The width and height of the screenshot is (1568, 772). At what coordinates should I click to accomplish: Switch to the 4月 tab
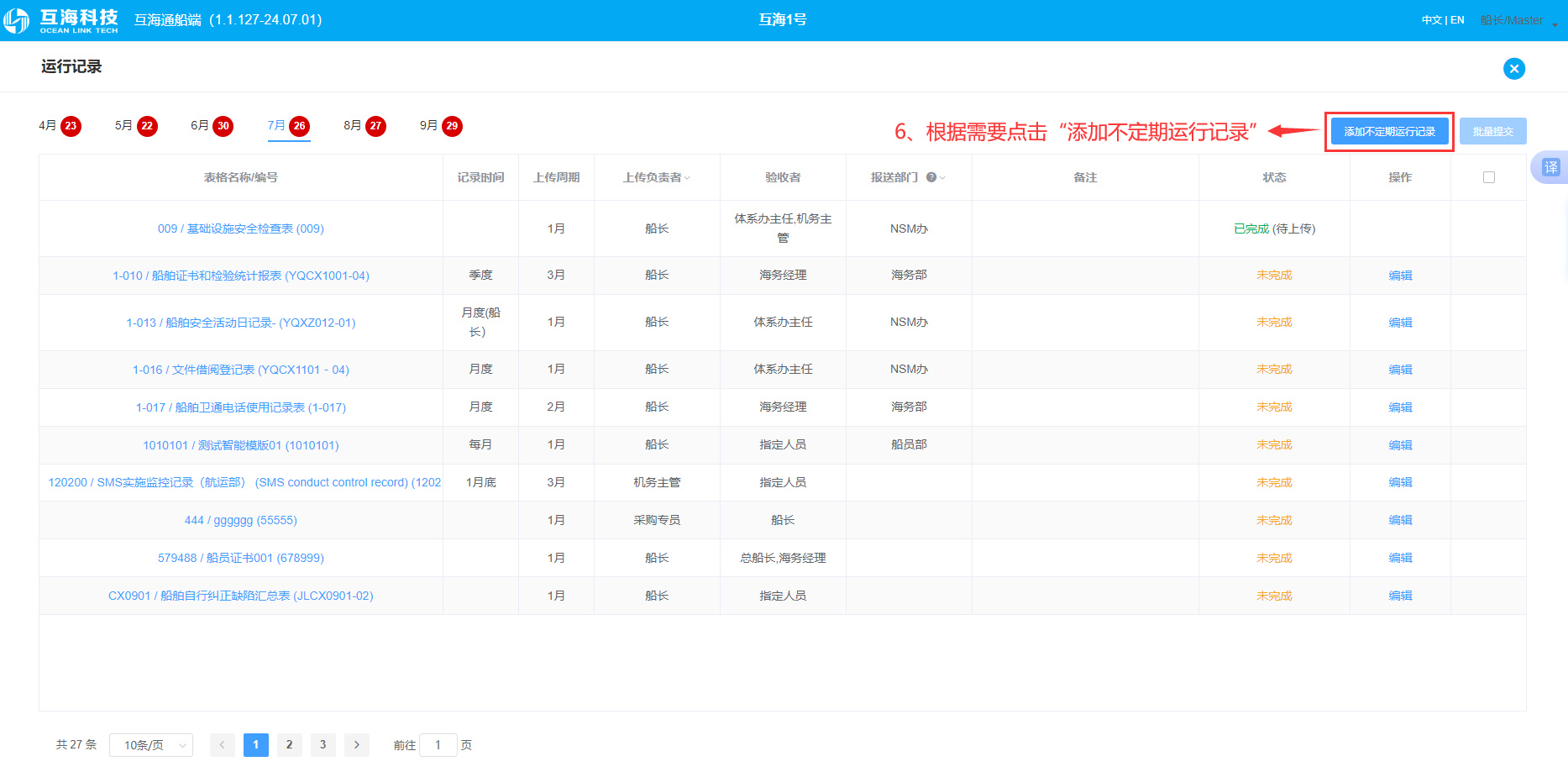pyautogui.click(x=60, y=126)
